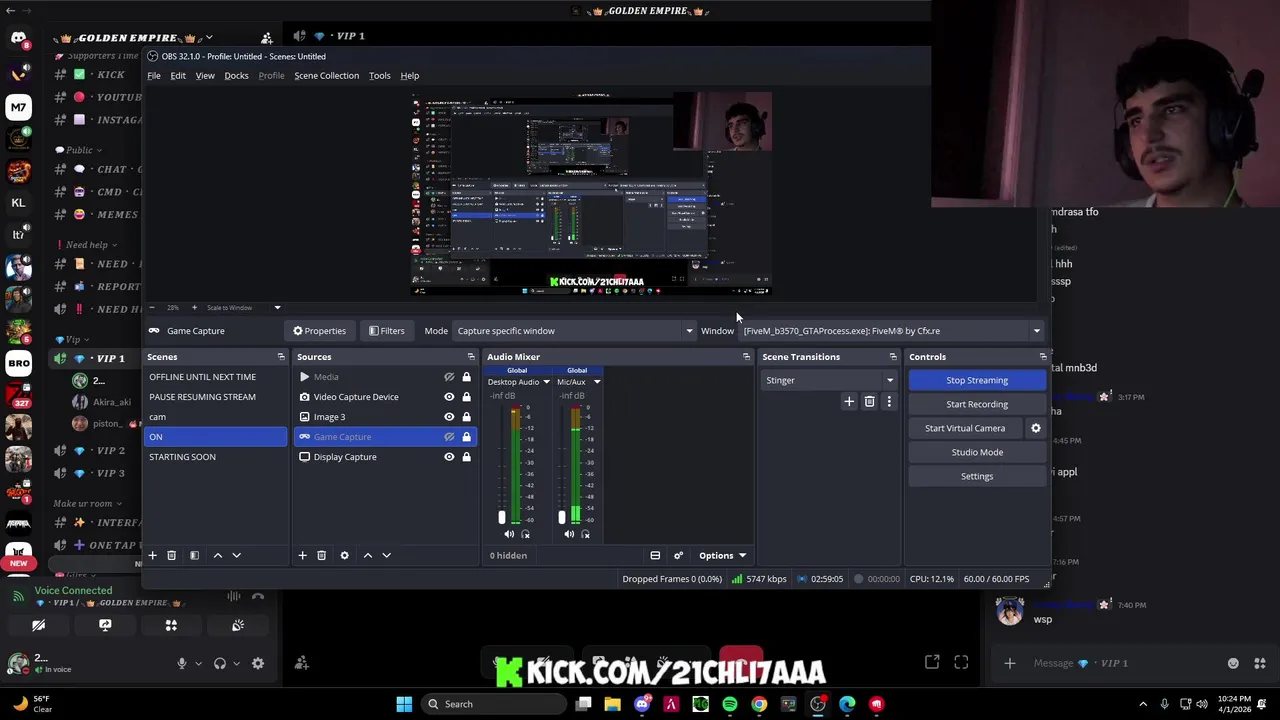Open source Properties button in toolbar
The height and width of the screenshot is (720, 1280).
click(319, 331)
